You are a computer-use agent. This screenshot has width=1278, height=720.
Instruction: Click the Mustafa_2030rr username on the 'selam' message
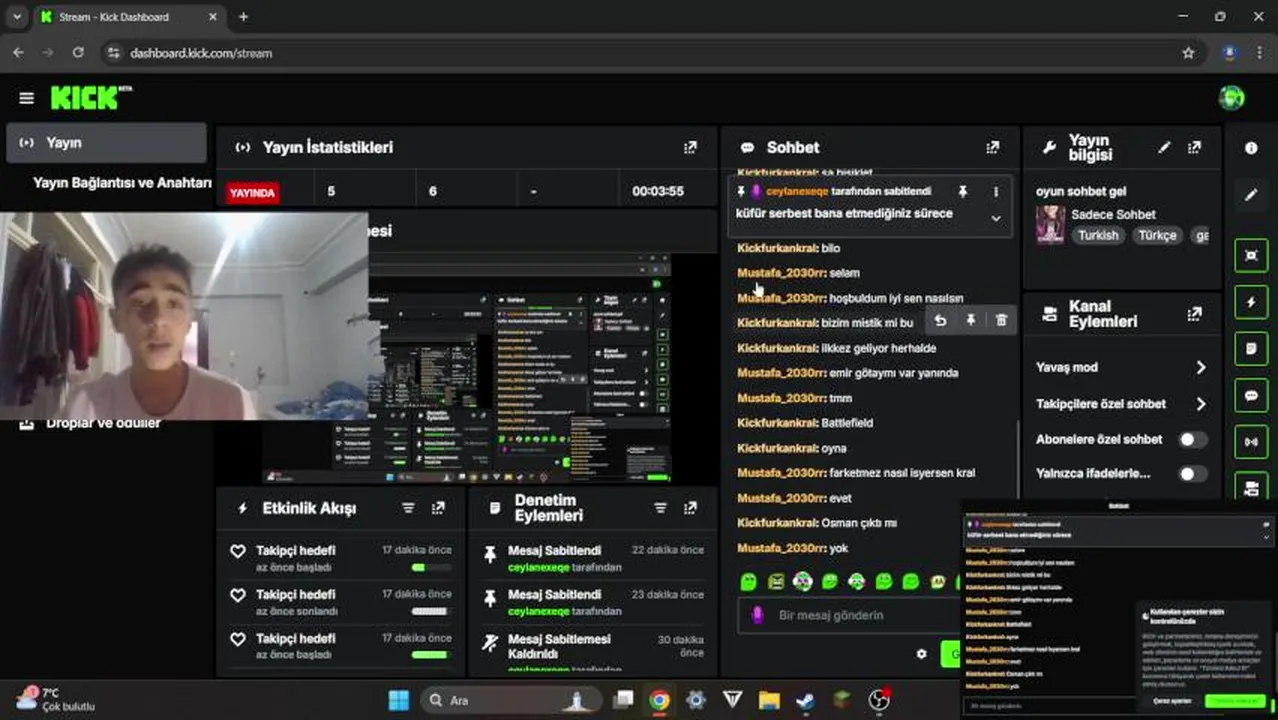pos(780,273)
